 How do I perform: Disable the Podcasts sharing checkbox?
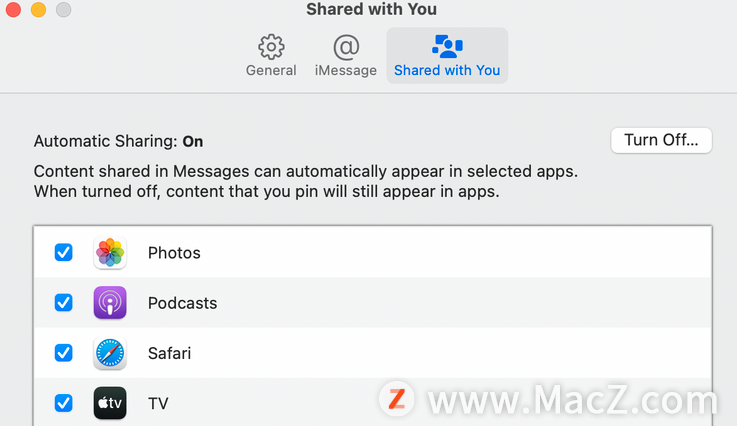63,302
